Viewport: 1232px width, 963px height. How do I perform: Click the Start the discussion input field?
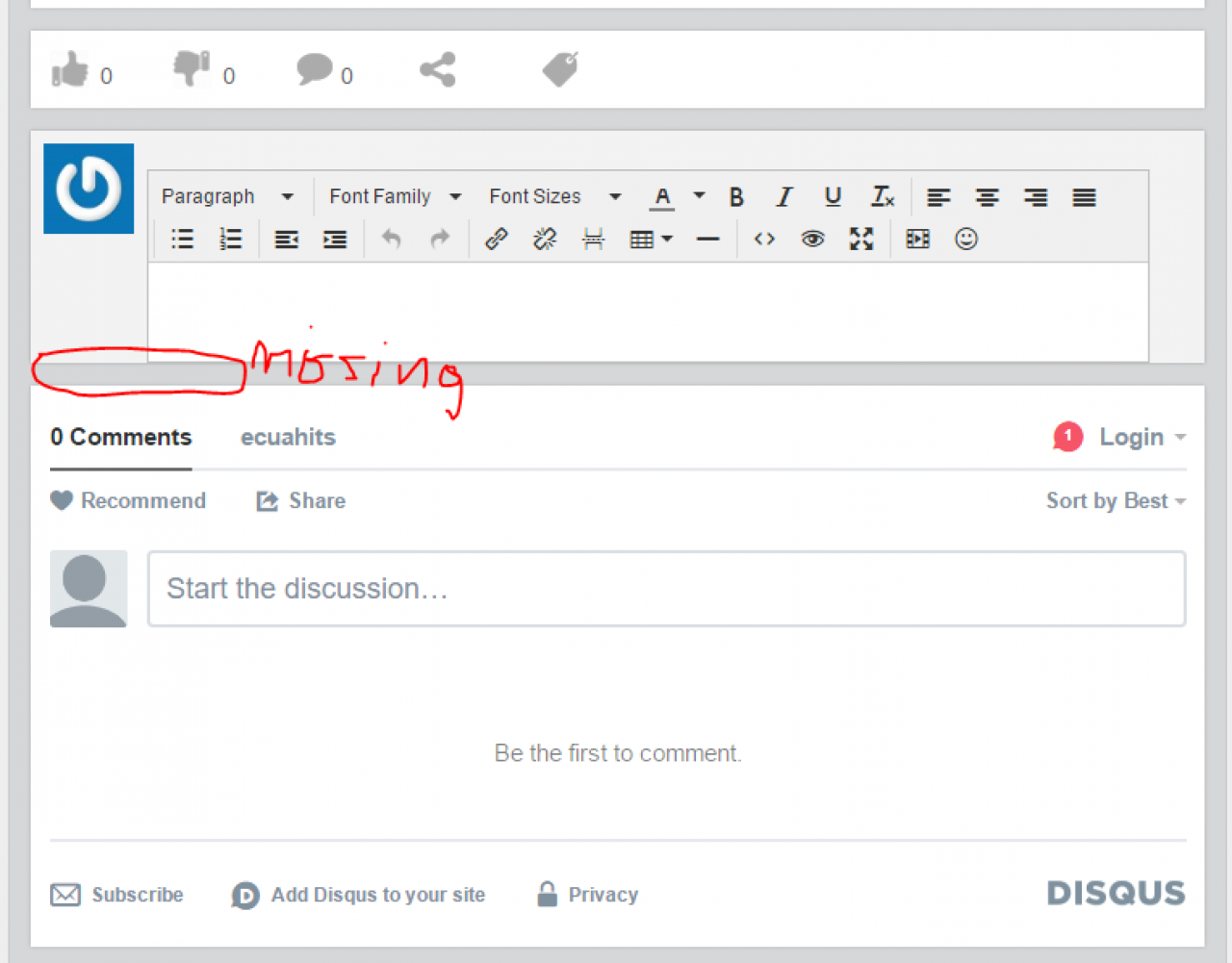tap(666, 589)
